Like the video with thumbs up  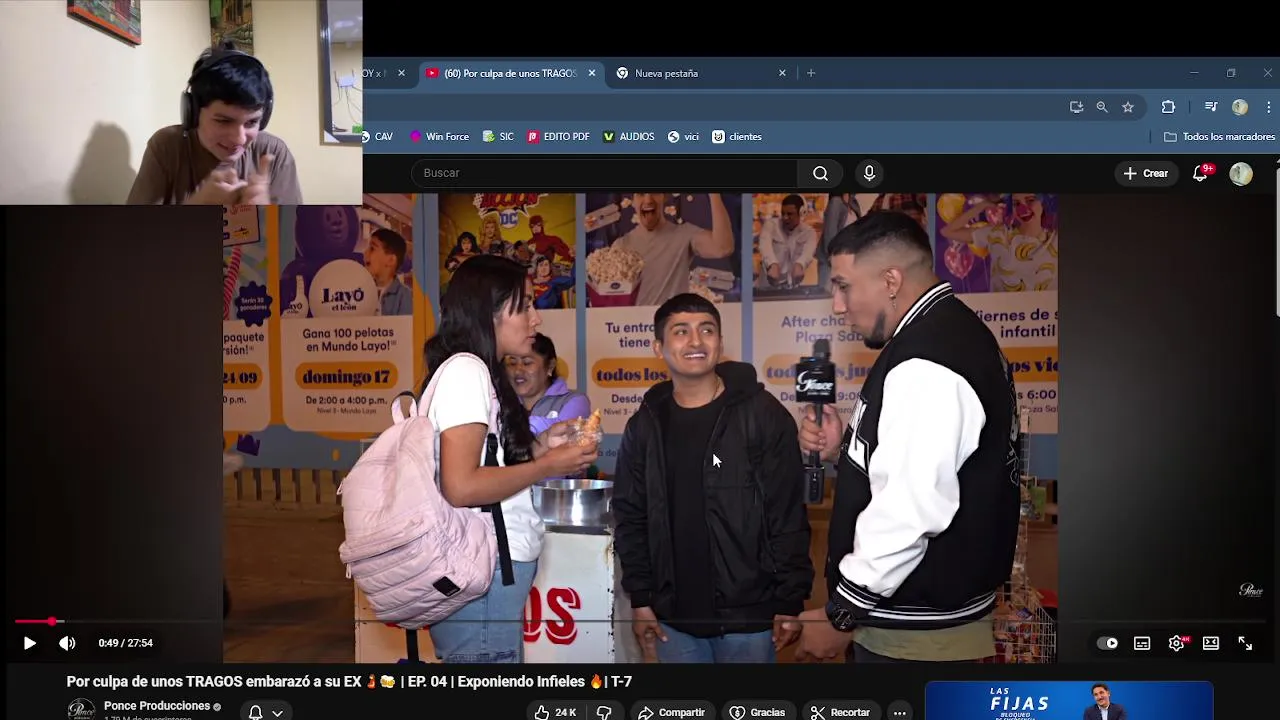[x=555, y=712]
